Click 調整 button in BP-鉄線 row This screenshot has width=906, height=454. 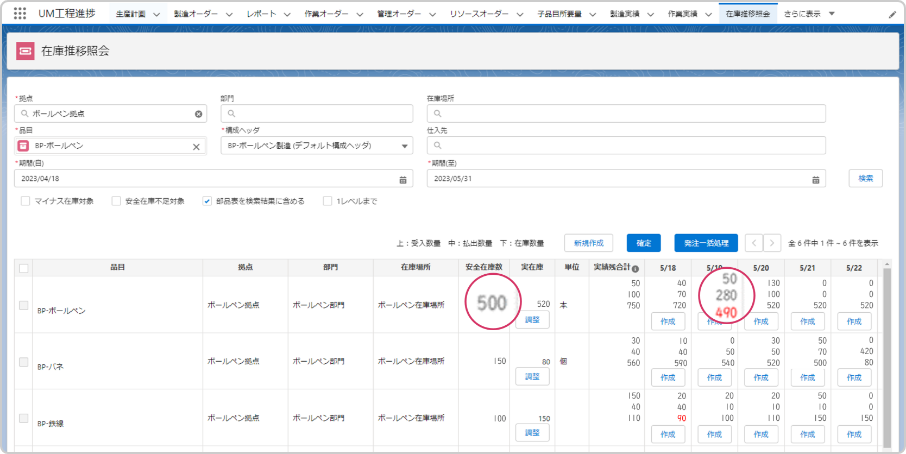(x=532, y=433)
